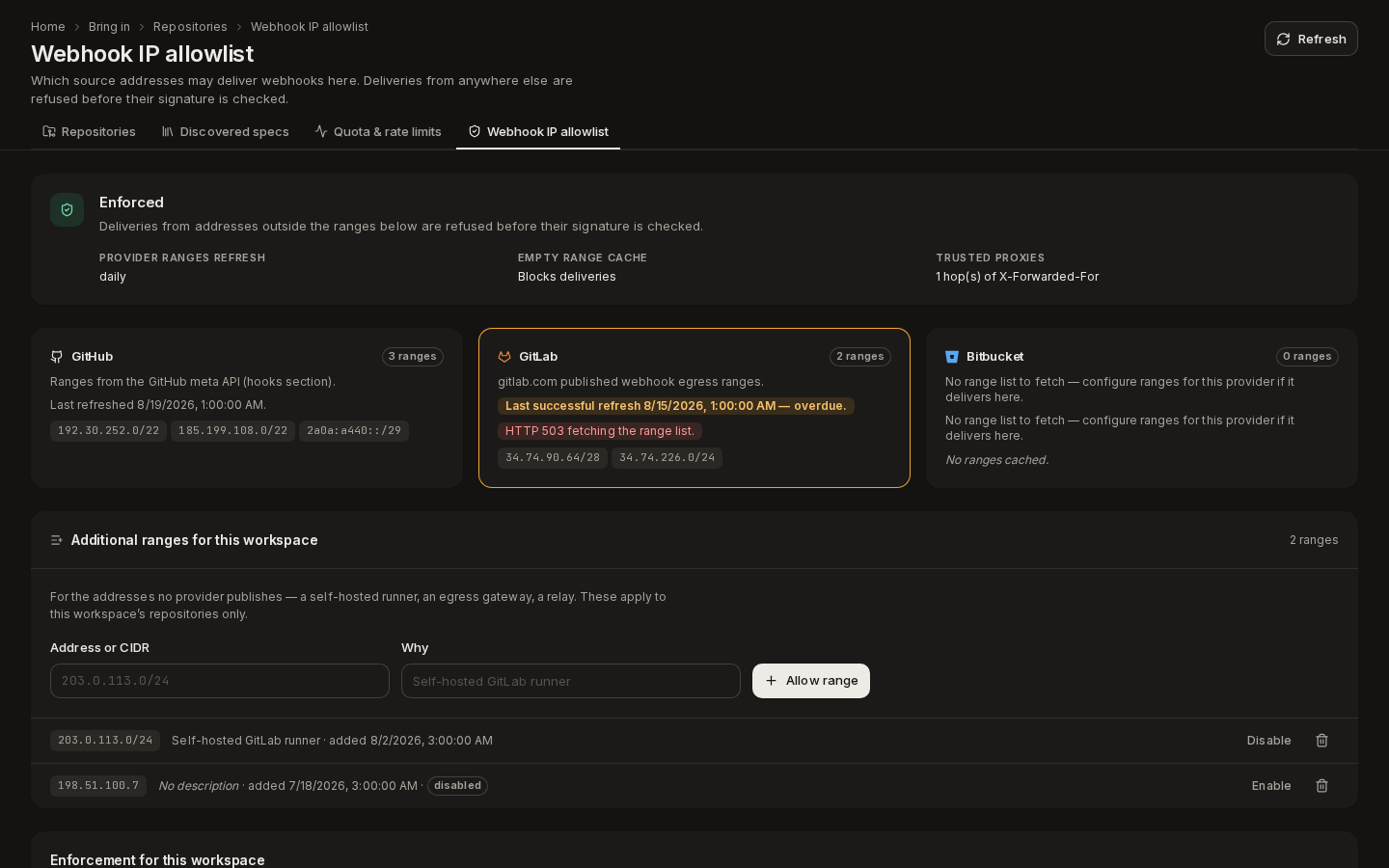Click GitHub range 185.199.108.0/22
The width and height of the screenshot is (1389, 868).
pos(232,431)
